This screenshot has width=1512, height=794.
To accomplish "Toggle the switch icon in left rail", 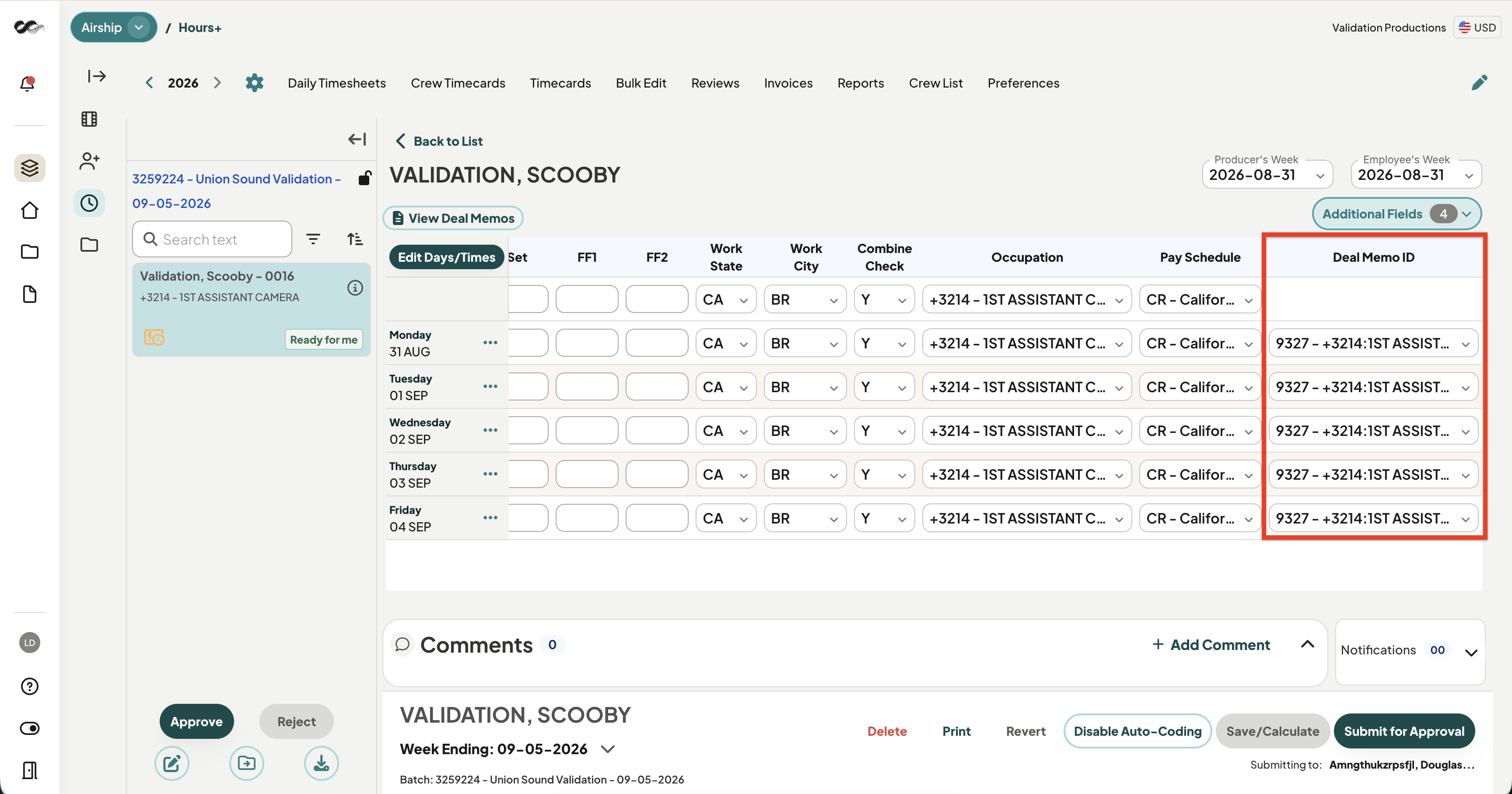I will point(29,728).
